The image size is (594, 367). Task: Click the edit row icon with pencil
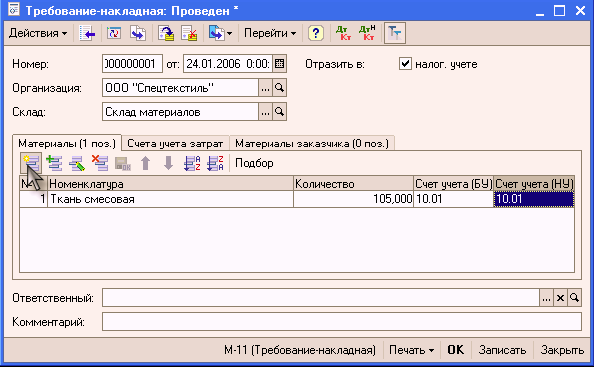click(77, 163)
